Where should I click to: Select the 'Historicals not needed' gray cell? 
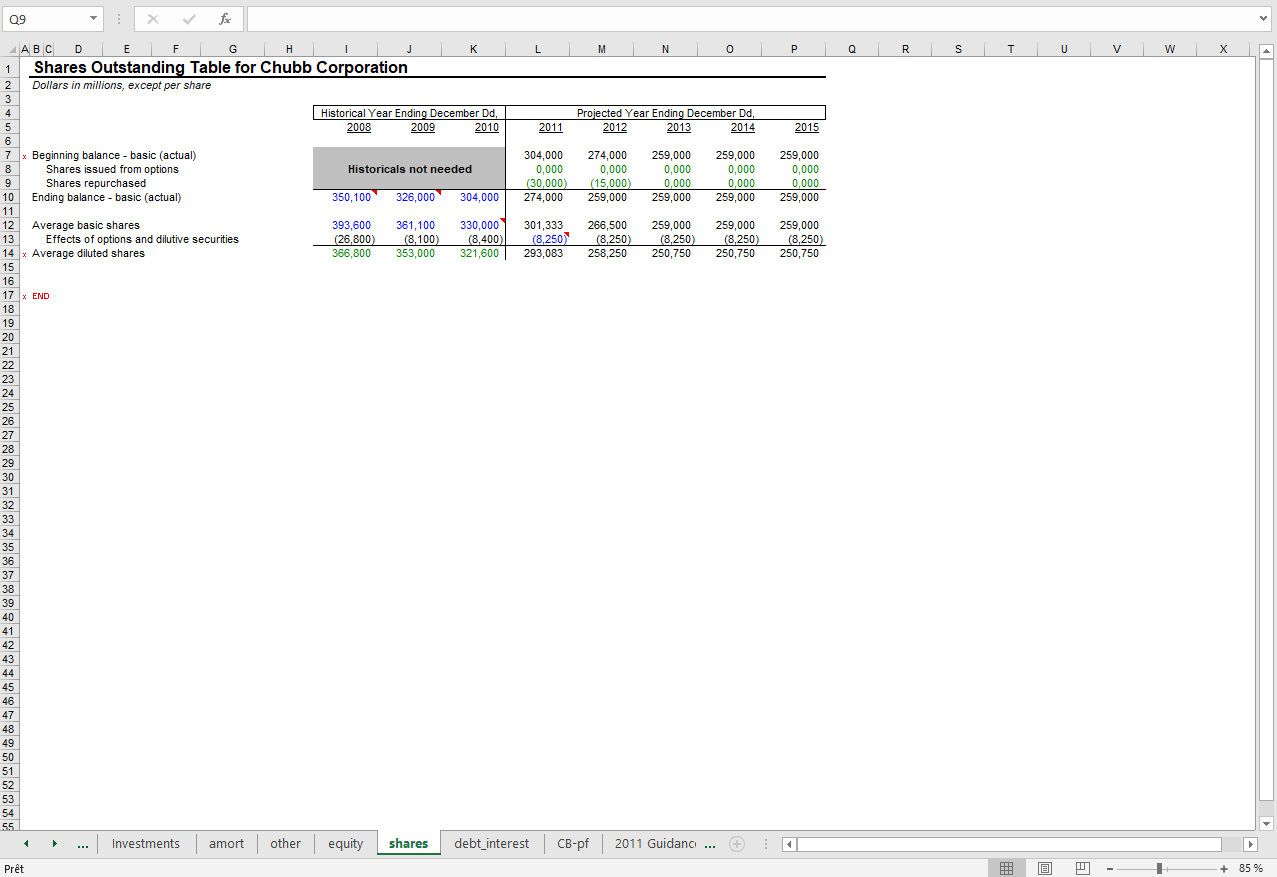click(409, 169)
